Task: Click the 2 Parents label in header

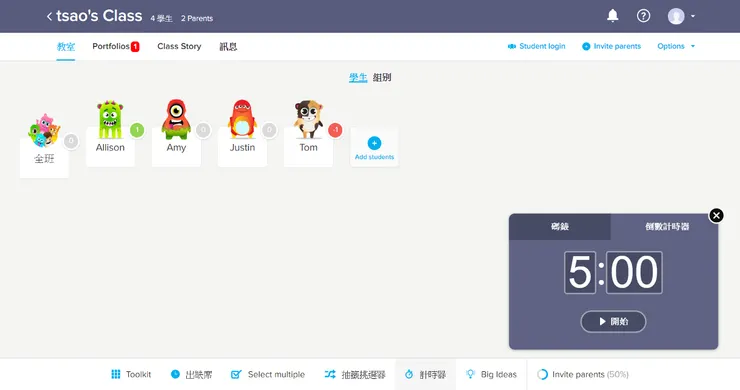Action: [197, 18]
